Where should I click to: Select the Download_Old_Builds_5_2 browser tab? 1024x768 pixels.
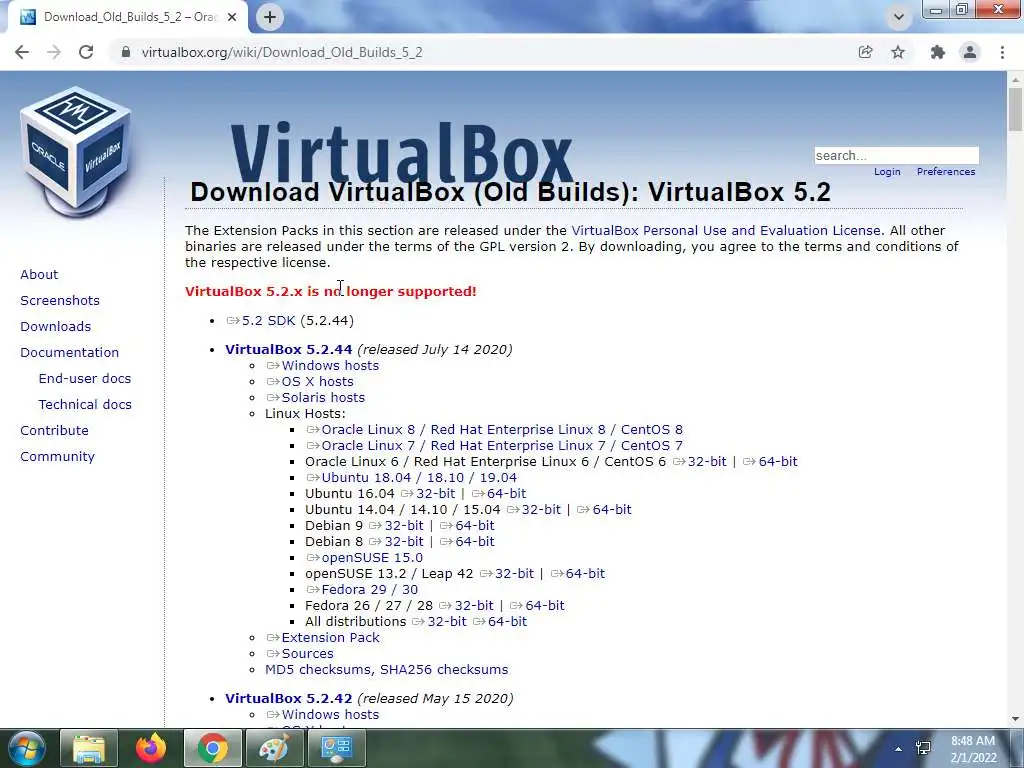click(129, 17)
